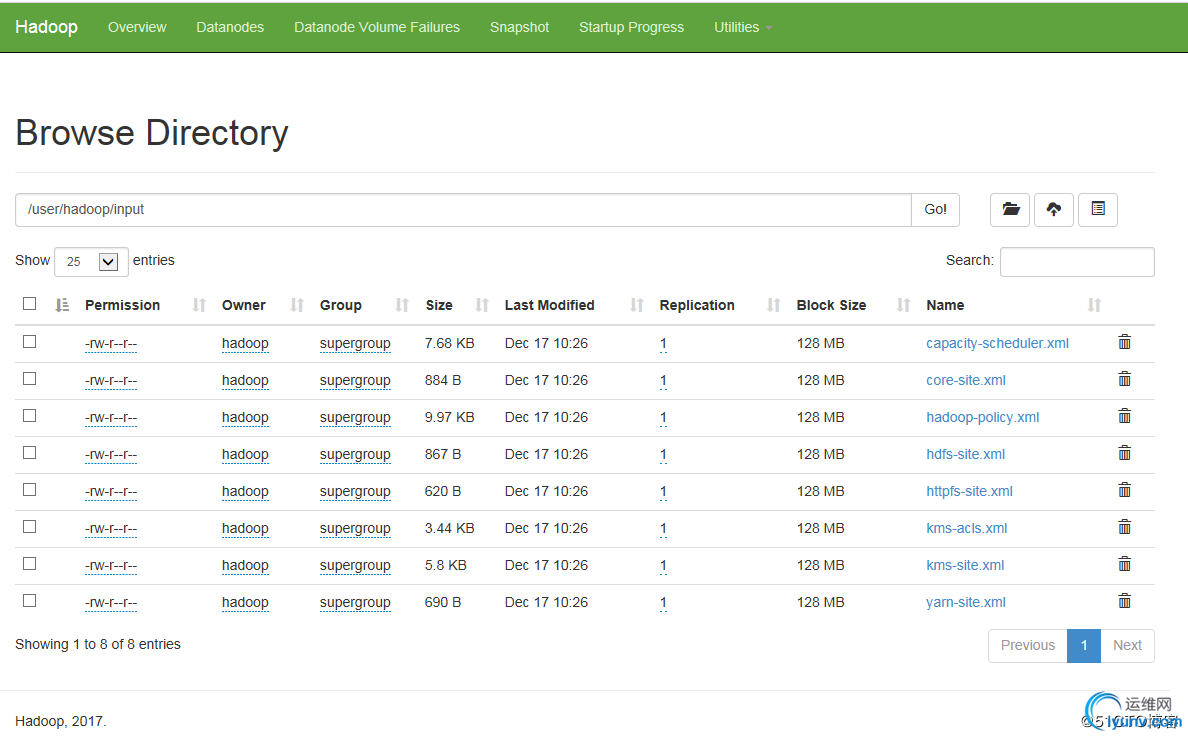Sort by the Name column sort arrows
1188x738 pixels.
click(x=1094, y=305)
